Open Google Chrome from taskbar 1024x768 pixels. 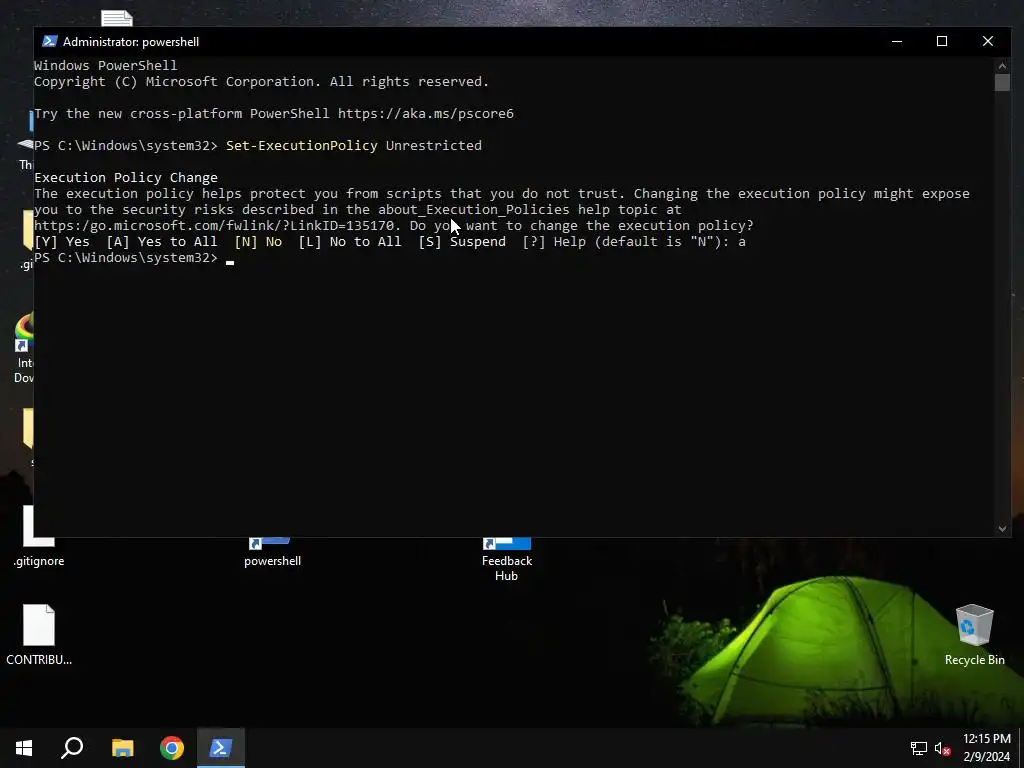click(172, 748)
